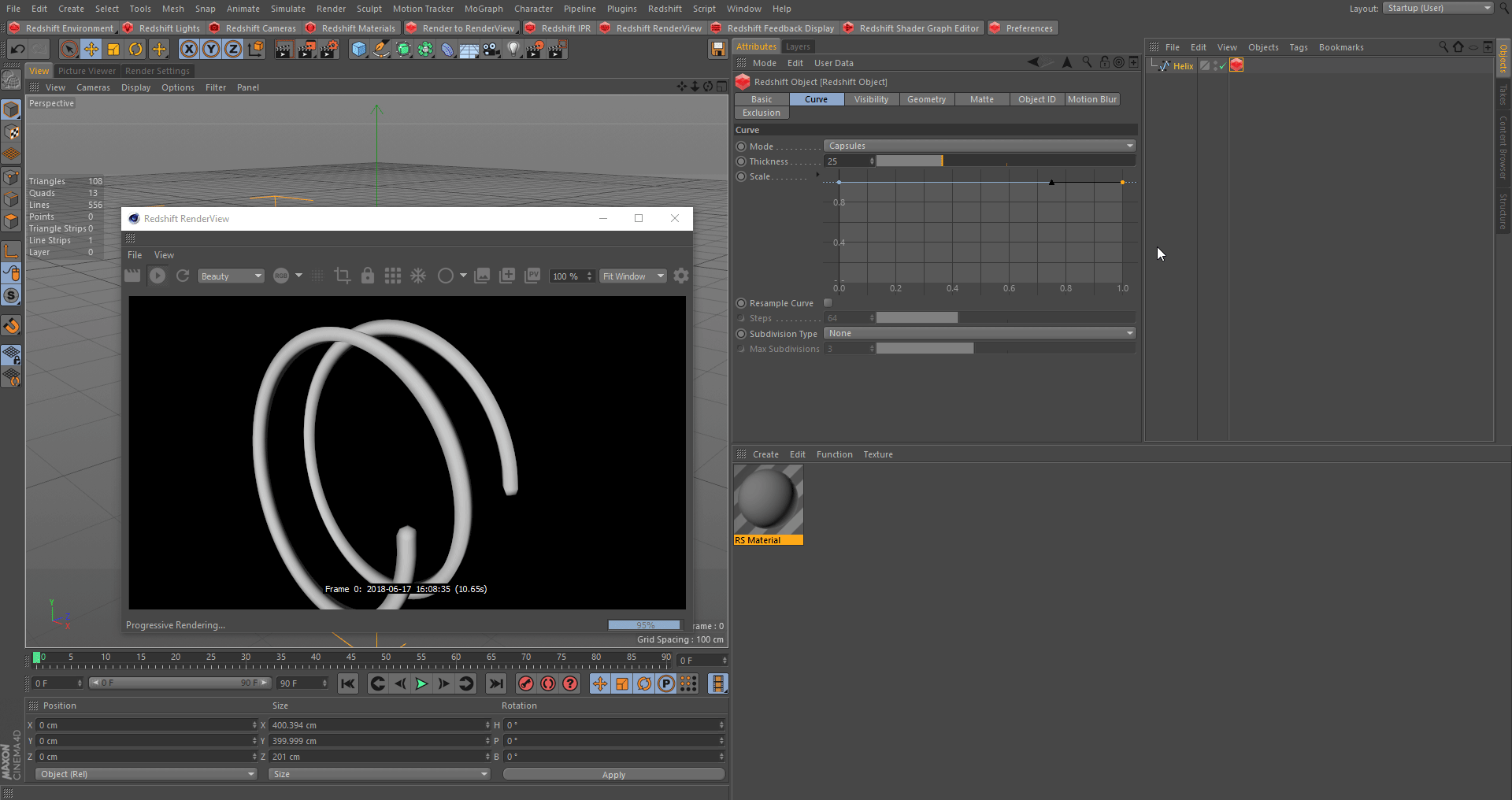Click Redshift Materials button

[x=350, y=28]
